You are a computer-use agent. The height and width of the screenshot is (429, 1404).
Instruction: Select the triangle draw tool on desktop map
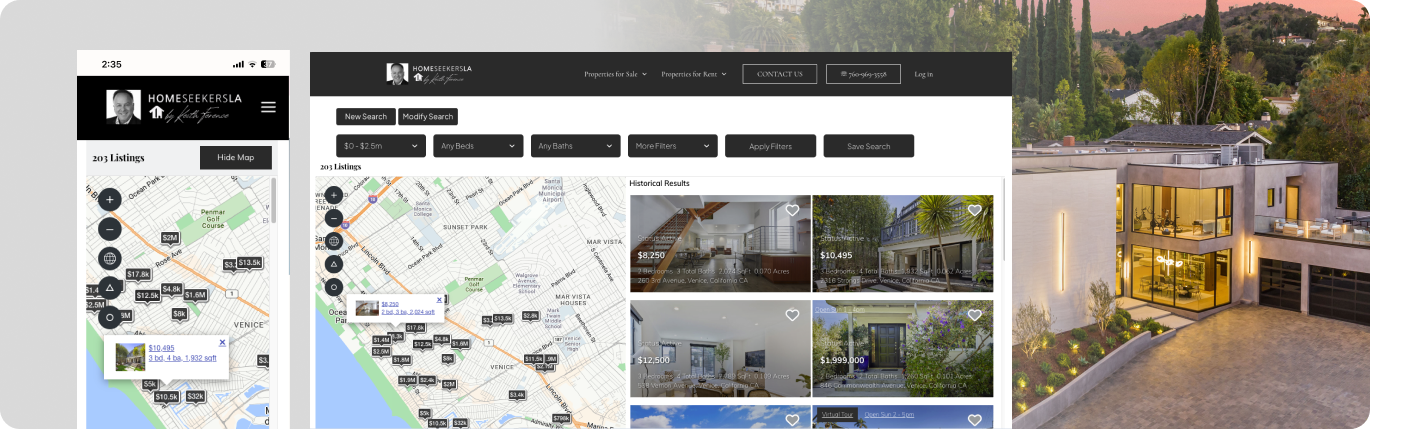(x=334, y=264)
